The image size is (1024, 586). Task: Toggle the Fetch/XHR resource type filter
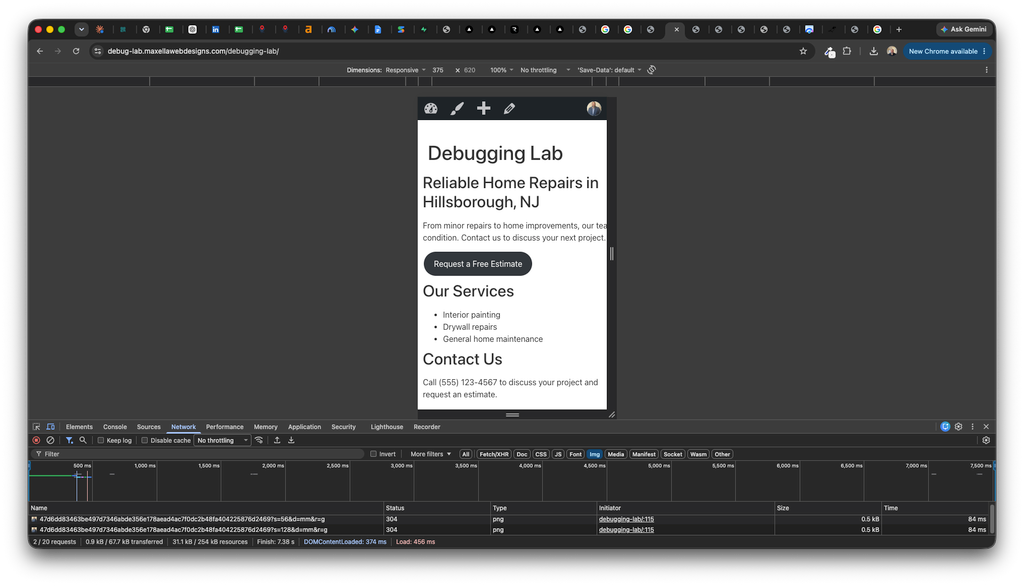click(494, 454)
